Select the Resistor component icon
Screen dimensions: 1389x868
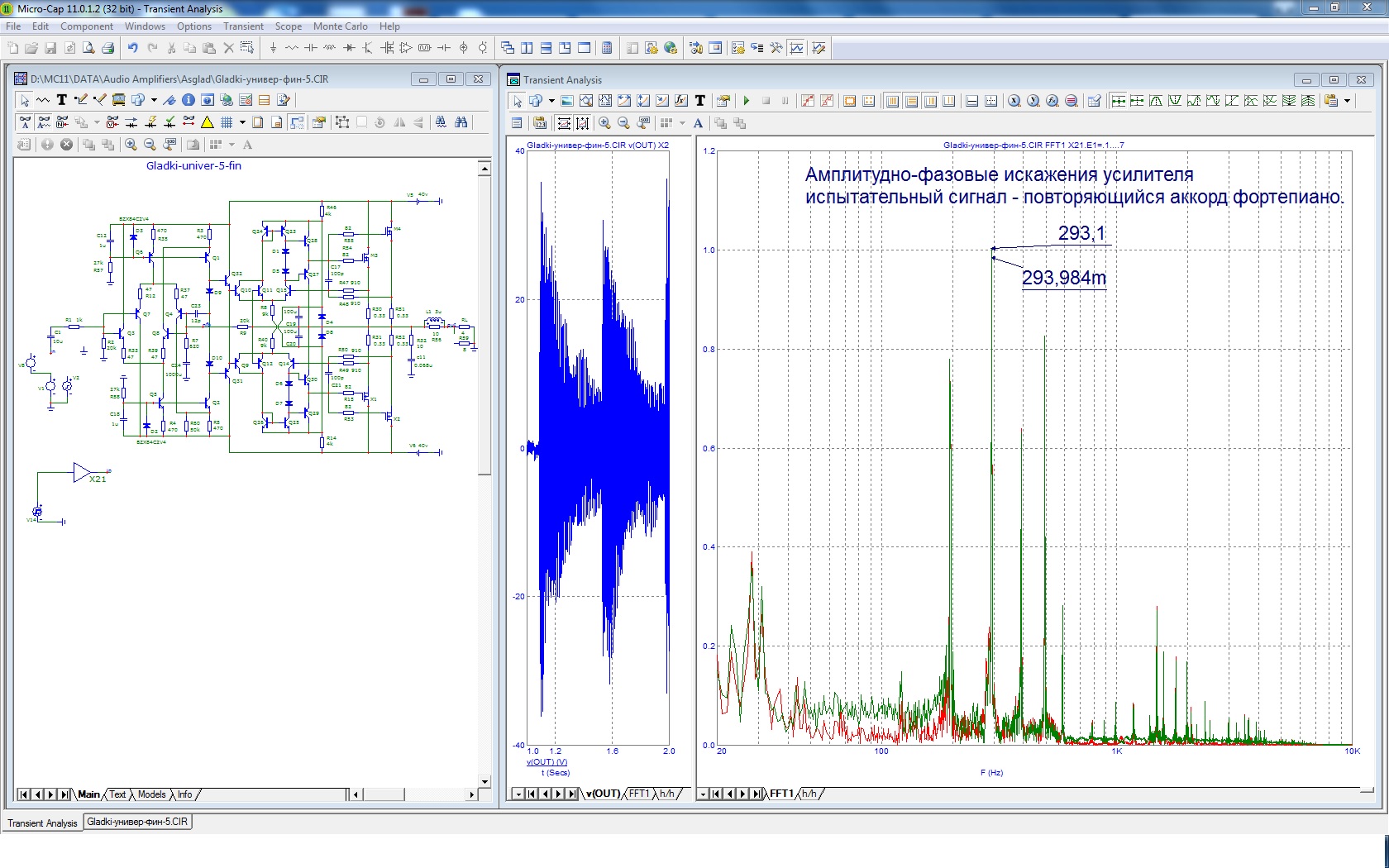tap(292, 48)
